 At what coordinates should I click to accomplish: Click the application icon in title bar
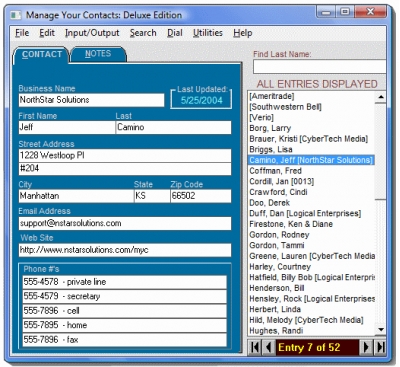[x=15, y=15]
